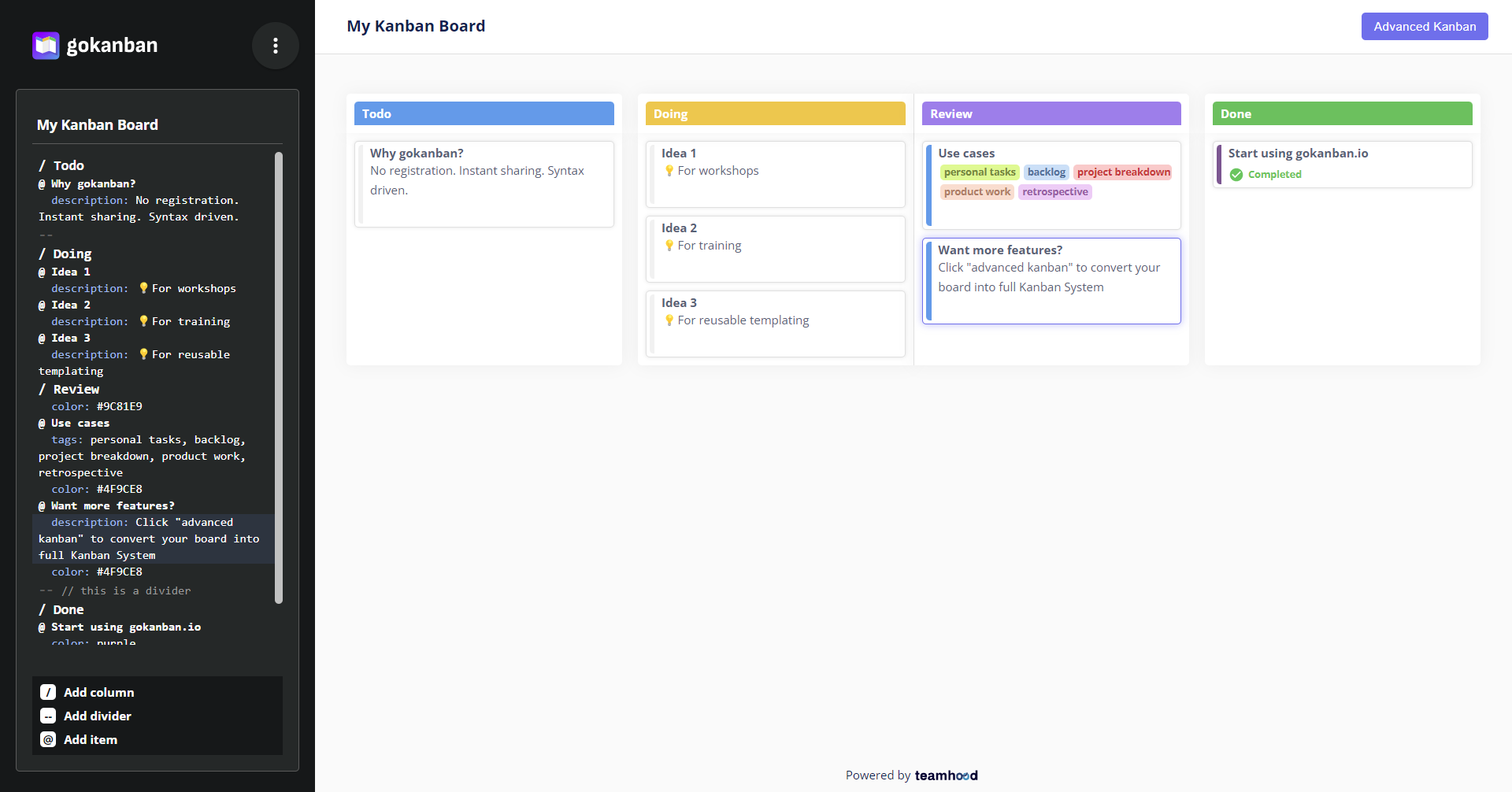This screenshot has height=792, width=1512.
Task: Click the lightbulb icon on Idea 2 card
Action: 669,246
